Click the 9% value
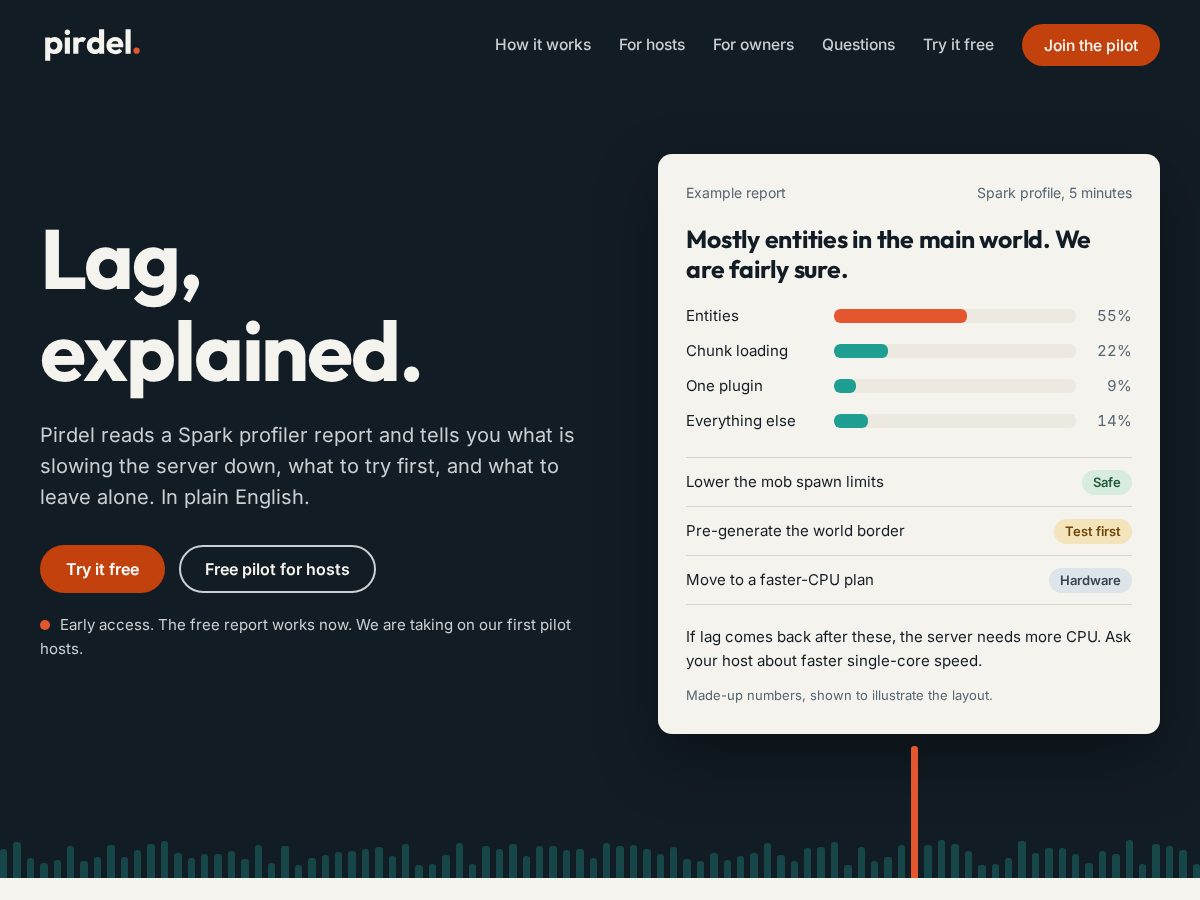 pyautogui.click(x=1119, y=386)
